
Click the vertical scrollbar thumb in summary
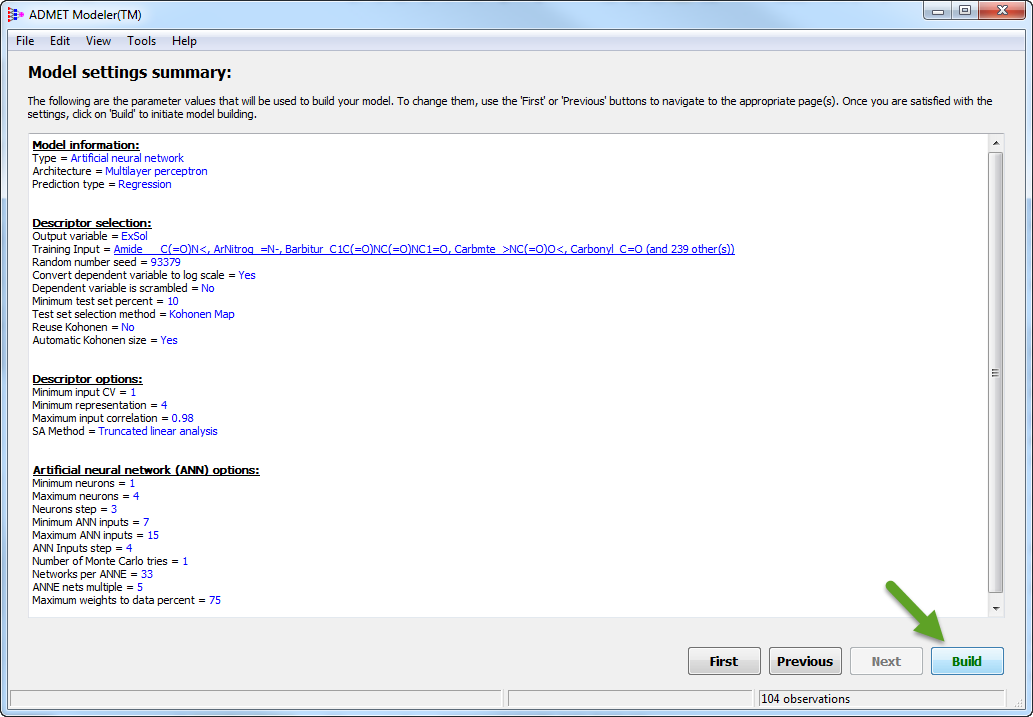click(996, 373)
